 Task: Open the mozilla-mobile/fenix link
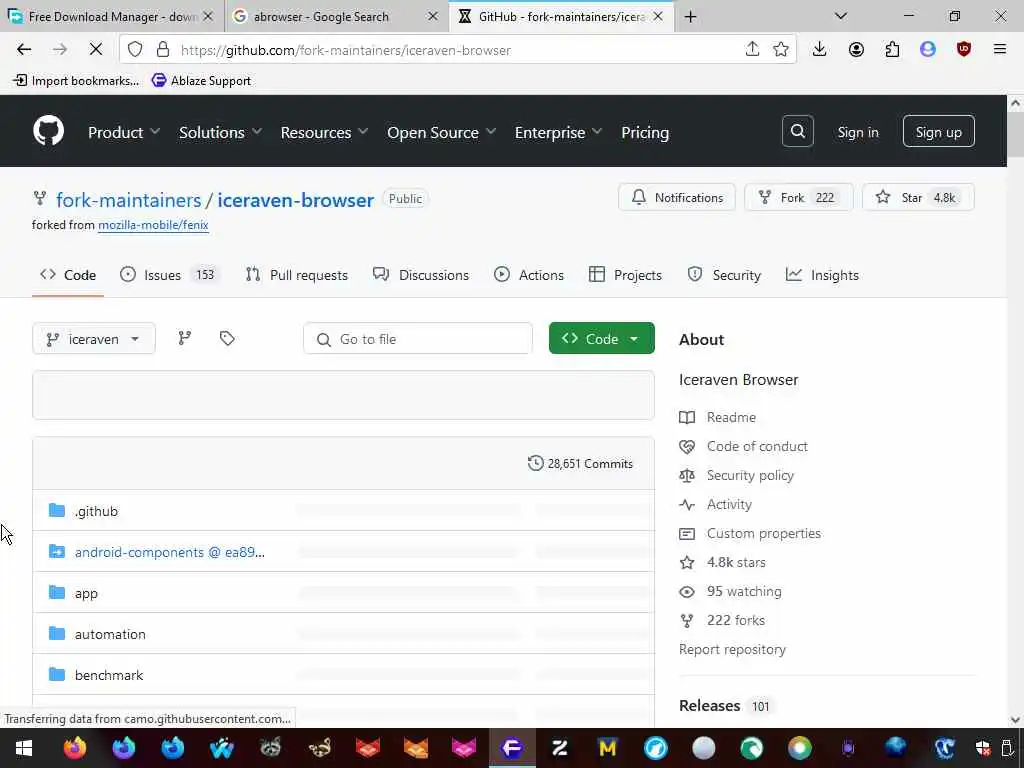153,225
